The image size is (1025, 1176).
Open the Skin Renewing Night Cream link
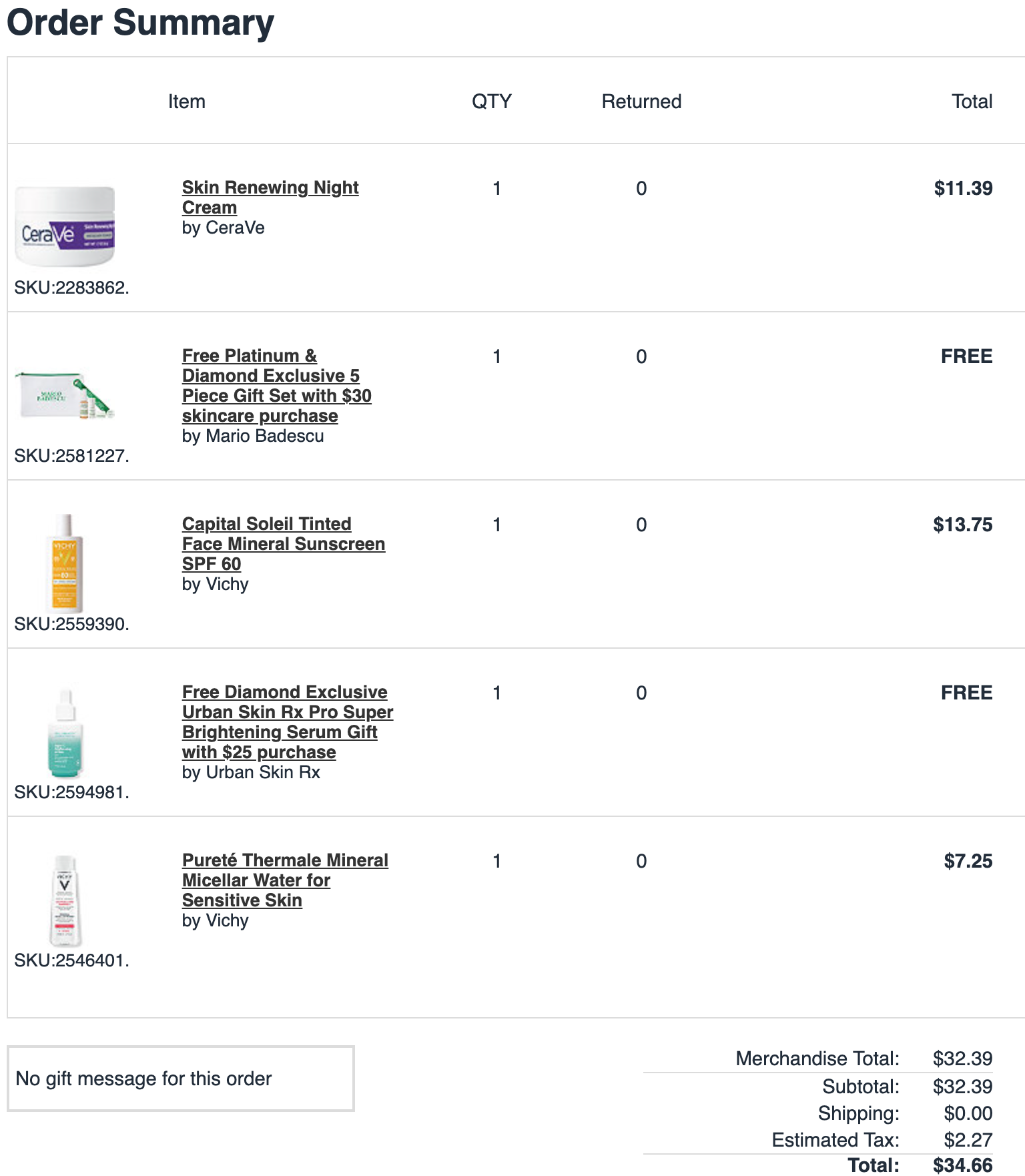[x=270, y=198]
